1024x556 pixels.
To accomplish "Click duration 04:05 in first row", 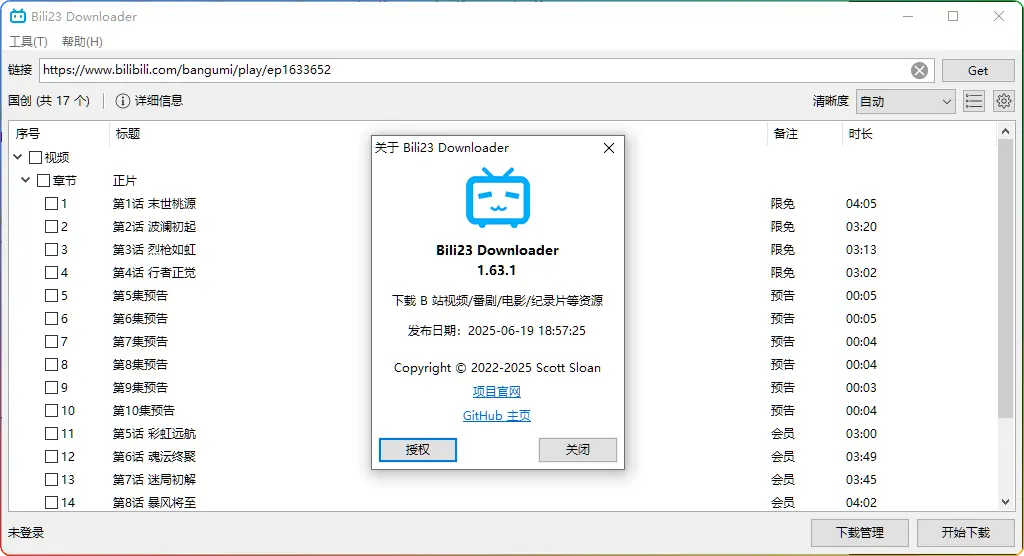I will [x=861, y=204].
